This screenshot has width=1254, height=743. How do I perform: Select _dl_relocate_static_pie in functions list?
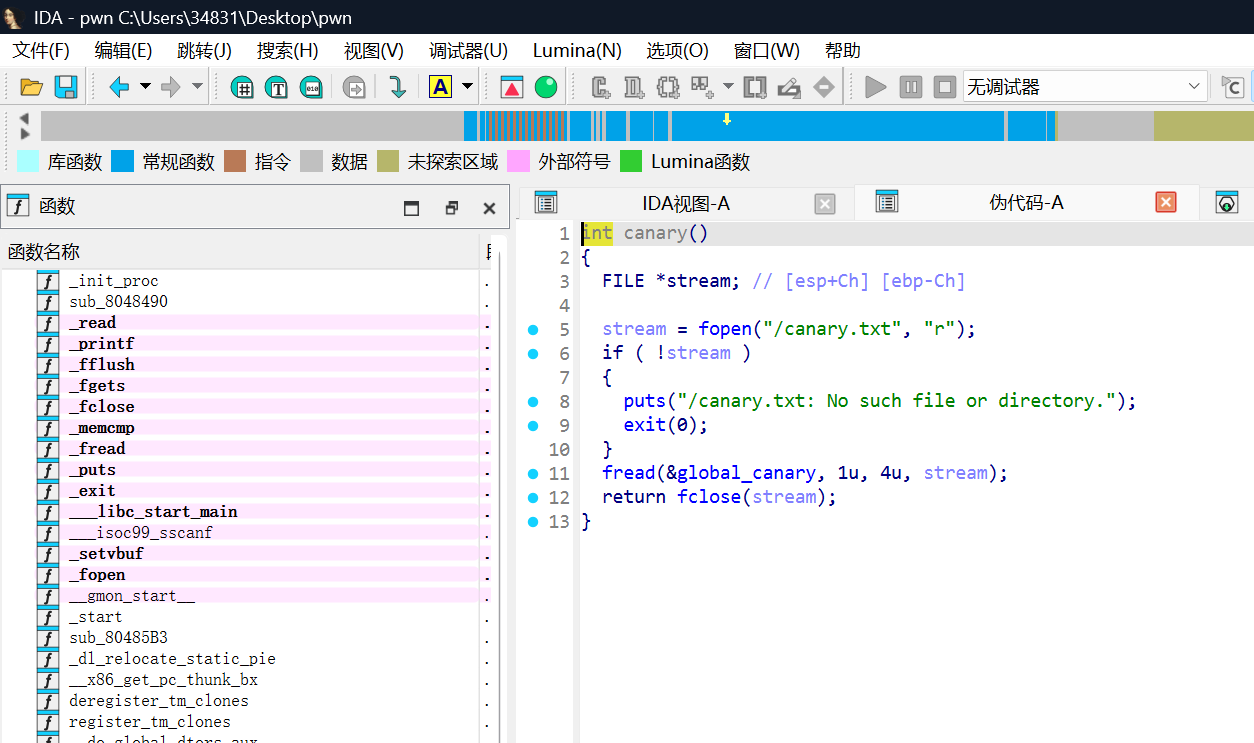[172, 658]
